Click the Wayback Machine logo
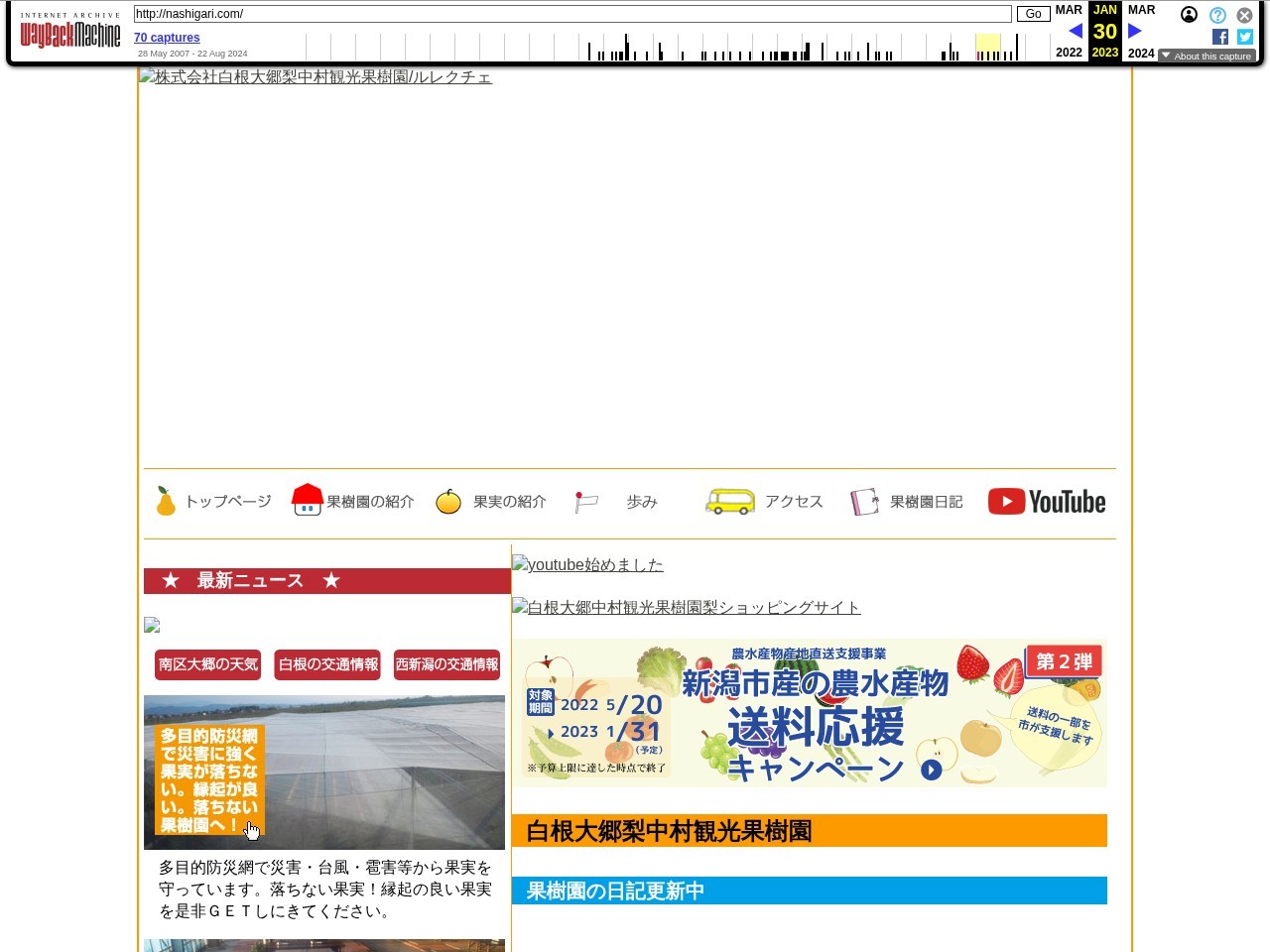Image resolution: width=1270 pixels, height=952 pixels. (x=69, y=33)
